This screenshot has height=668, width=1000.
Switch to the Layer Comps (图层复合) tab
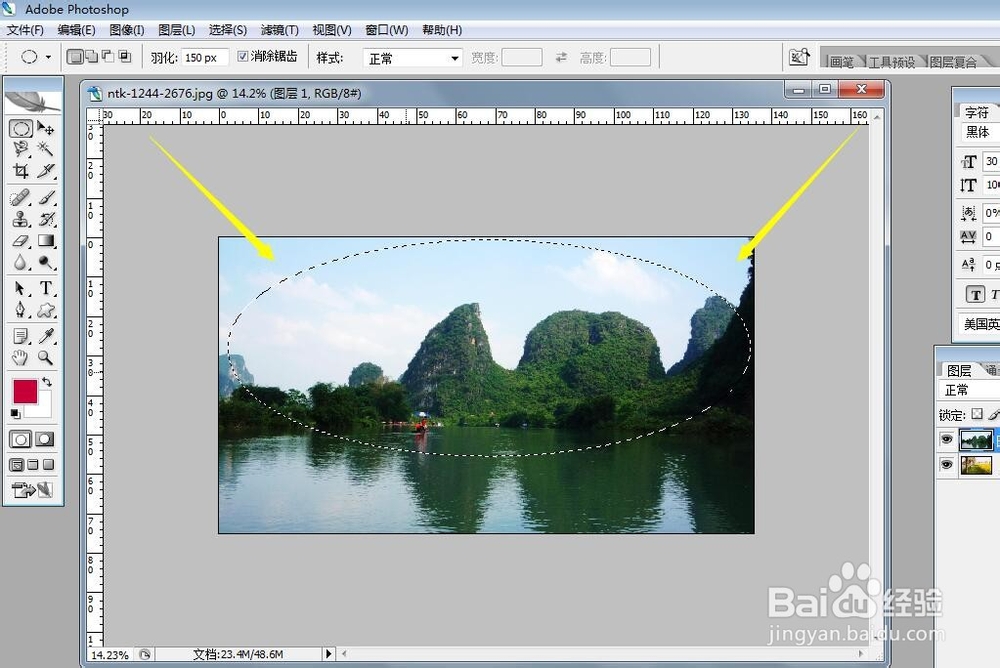pyautogui.click(x=953, y=61)
